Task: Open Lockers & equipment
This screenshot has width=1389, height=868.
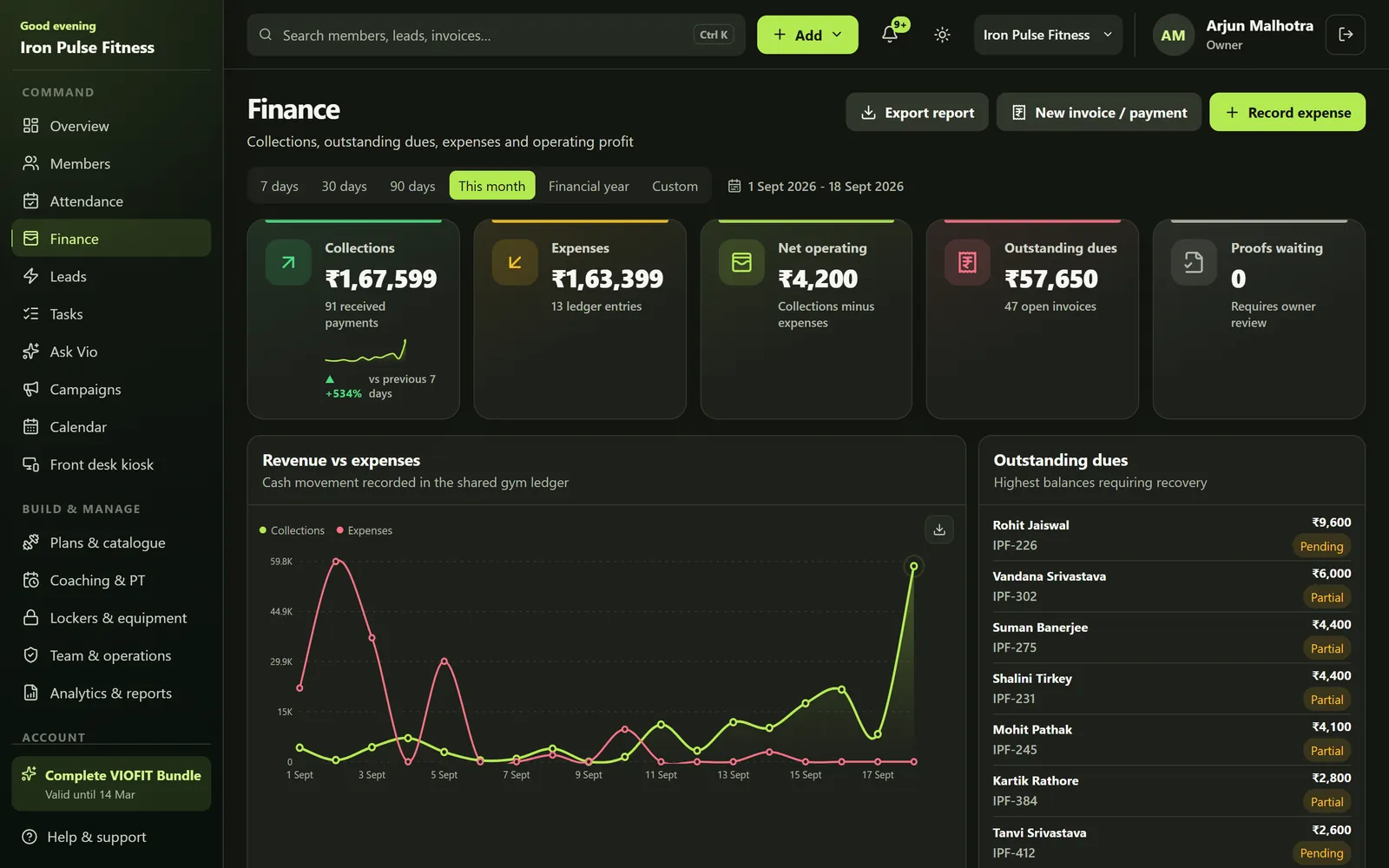Action: tap(111, 618)
